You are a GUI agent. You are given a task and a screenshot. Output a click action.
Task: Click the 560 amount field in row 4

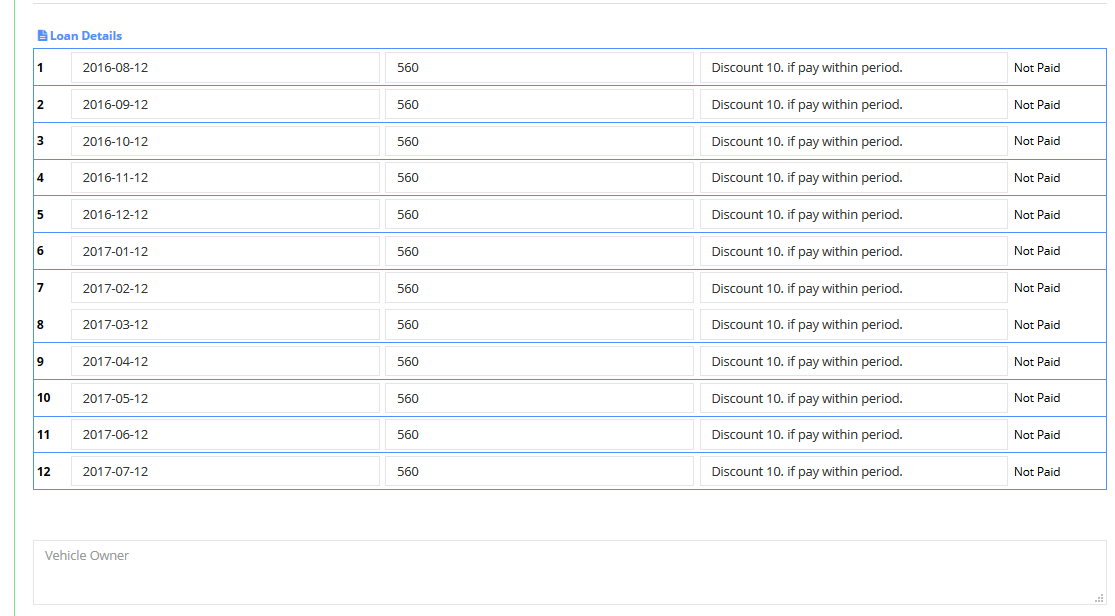click(x=540, y=178)
